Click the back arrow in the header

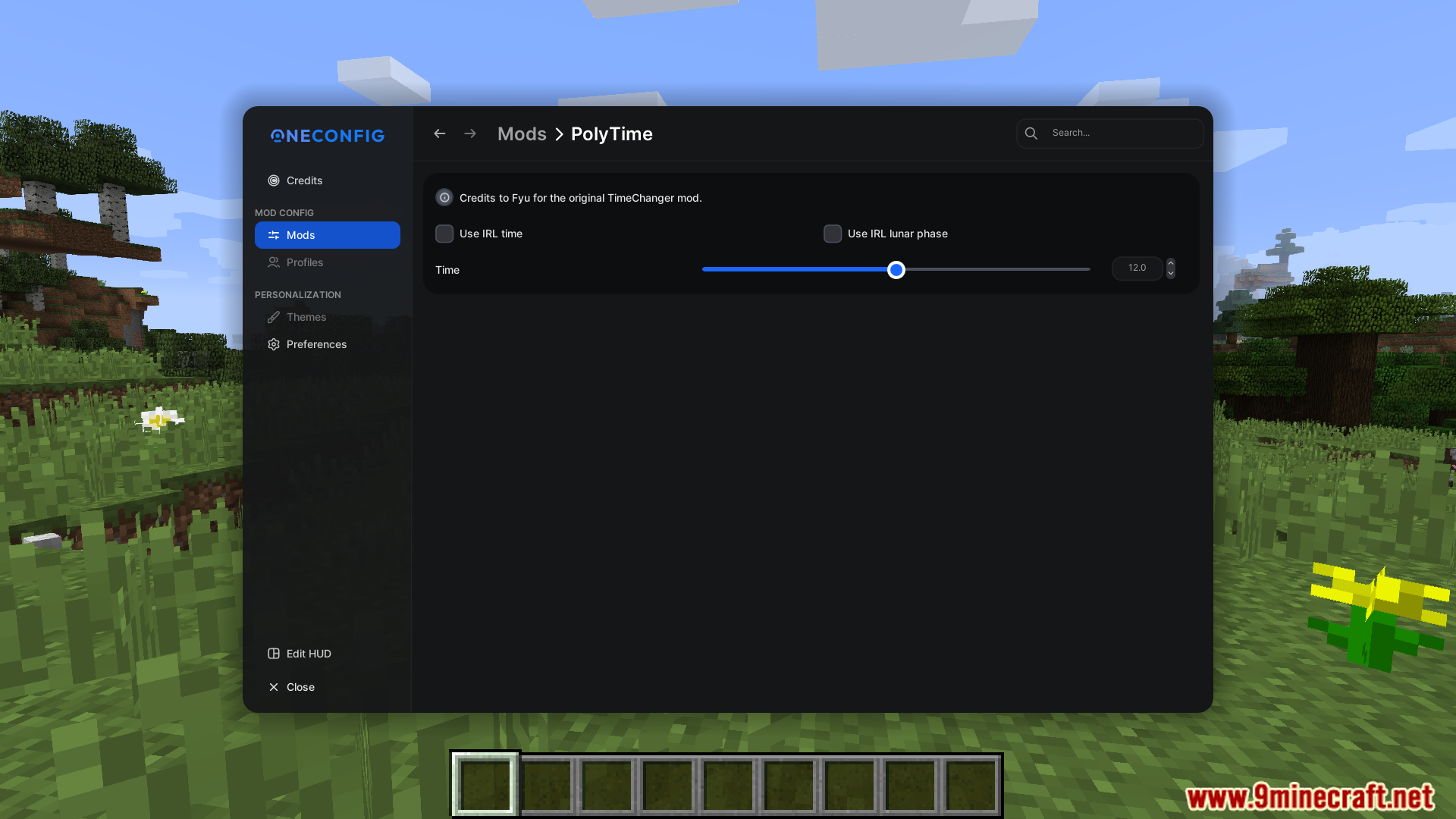[x=440, y=133]
